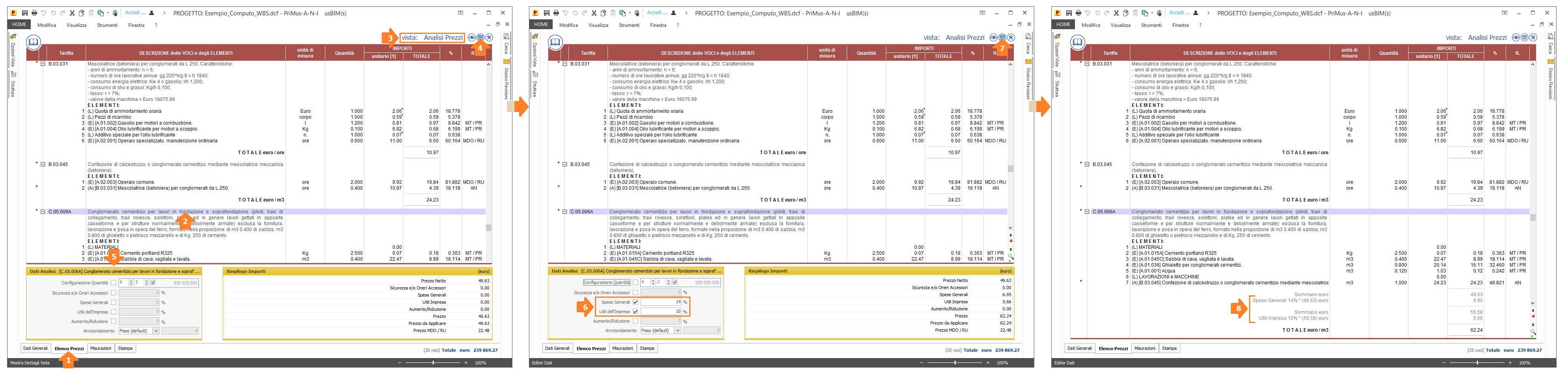Click 'vista: Analisi Prezzi' label in the right window
This screenshot has height=377, width=1568.
[x=1476, y=38]
